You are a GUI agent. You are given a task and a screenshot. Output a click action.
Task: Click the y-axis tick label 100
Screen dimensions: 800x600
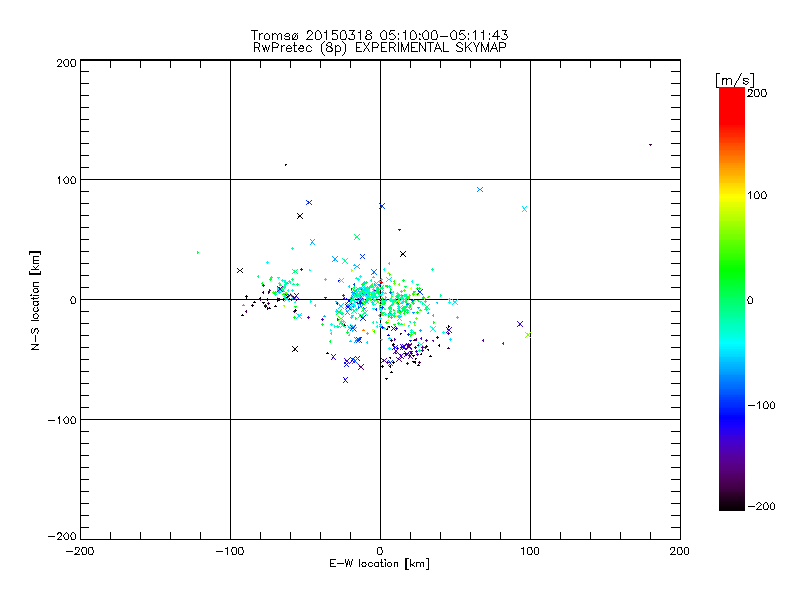(66, 180)
